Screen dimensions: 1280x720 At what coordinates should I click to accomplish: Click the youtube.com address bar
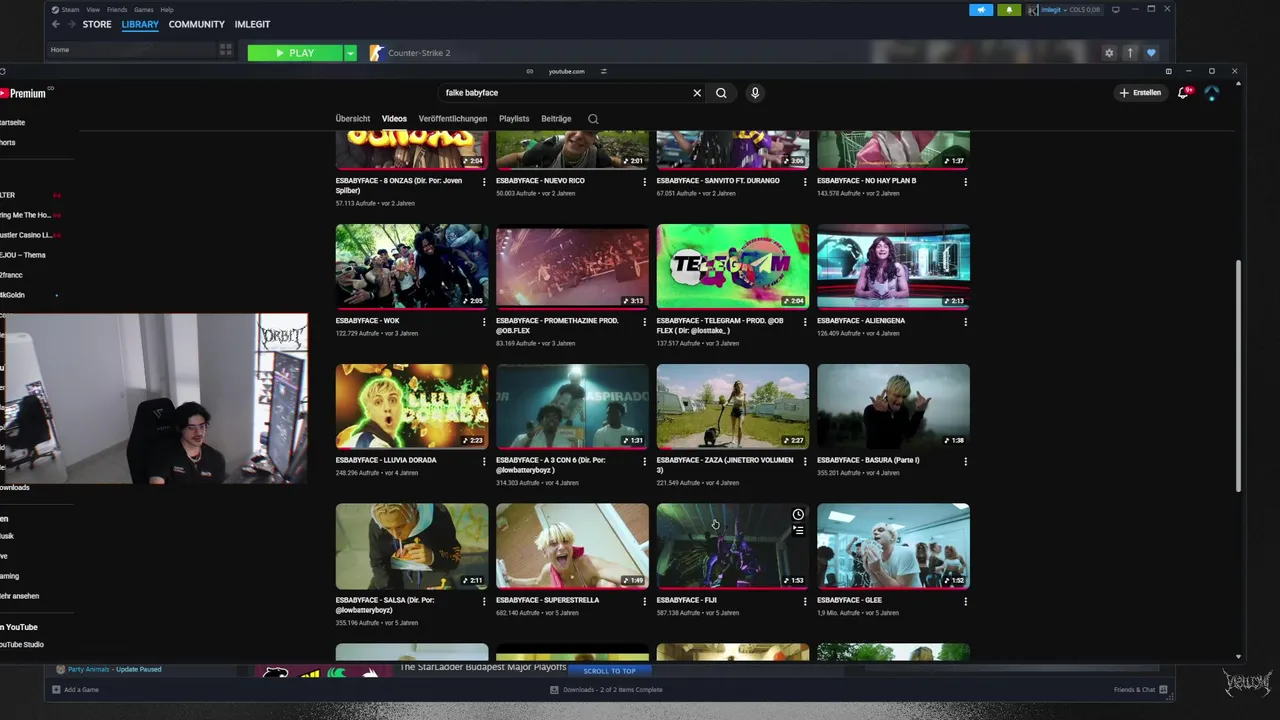coord(566,71)
